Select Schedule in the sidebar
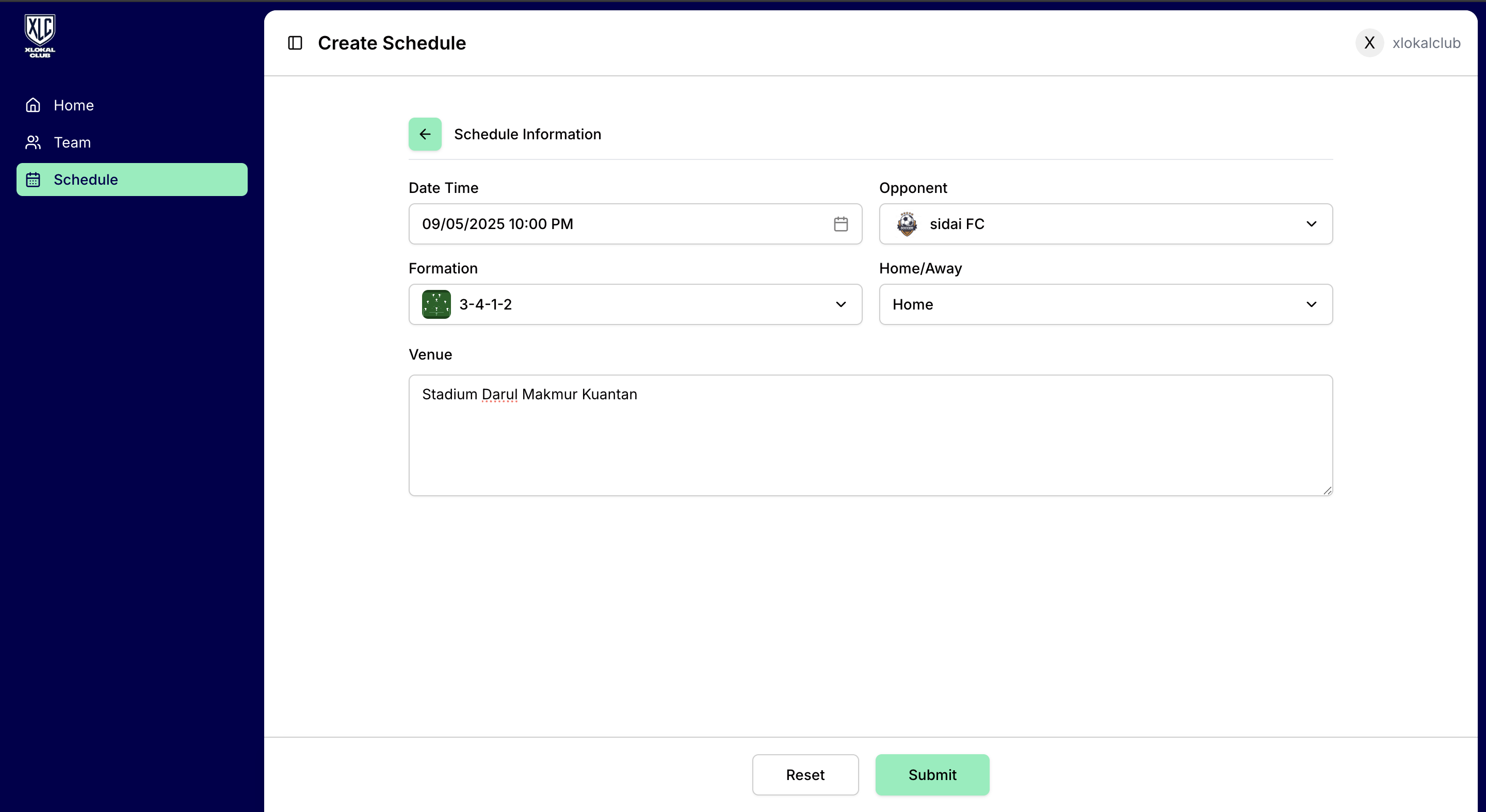 tap(85, 180)
